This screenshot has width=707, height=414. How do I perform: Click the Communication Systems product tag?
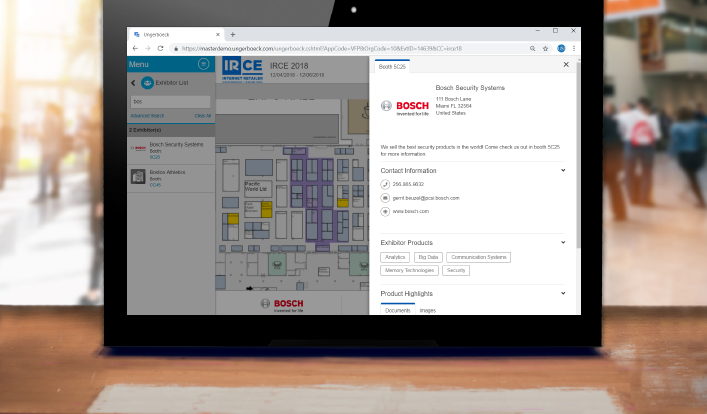478,257
